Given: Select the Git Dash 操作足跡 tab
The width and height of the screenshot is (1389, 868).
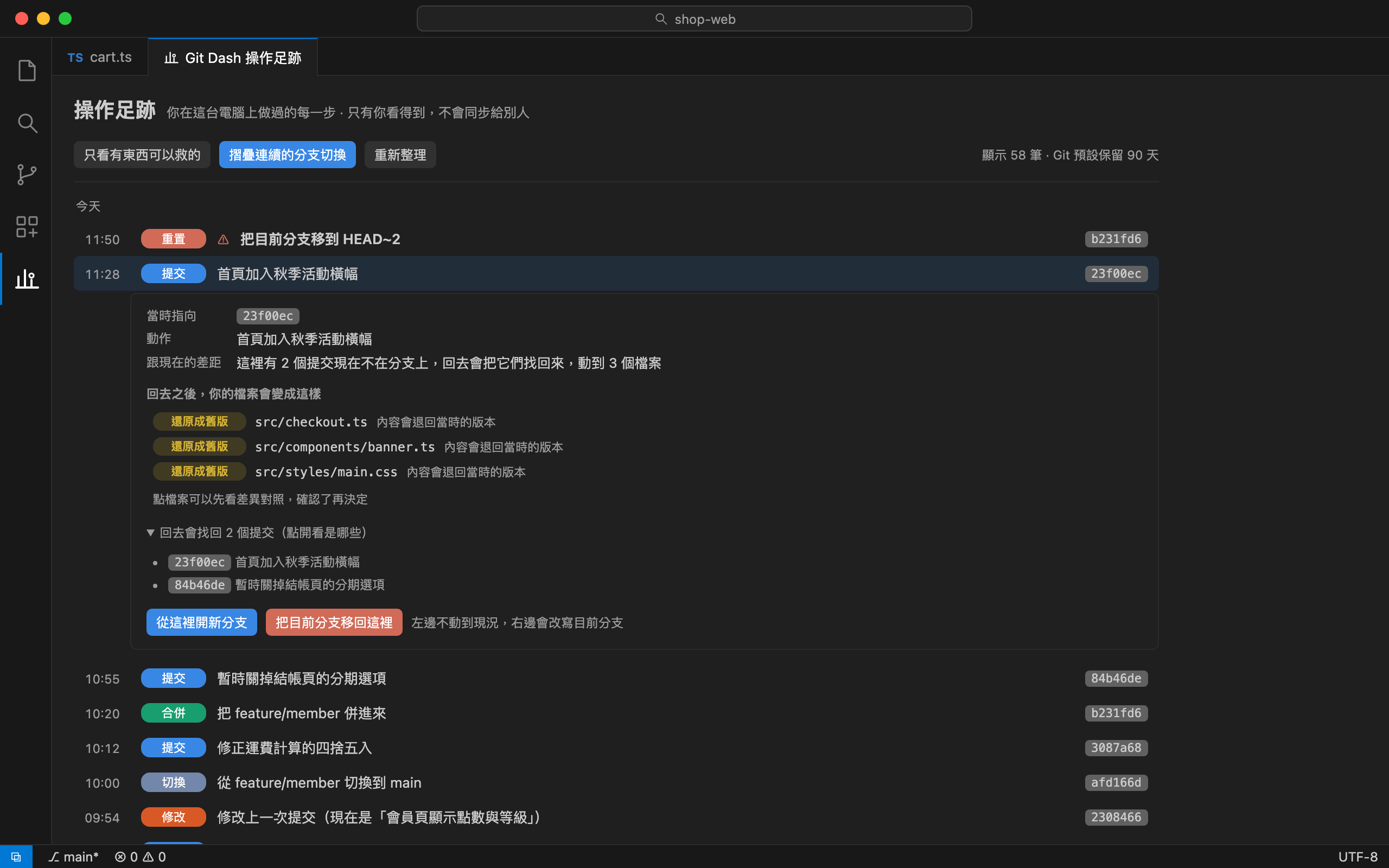Looking at the screenshot, I should click(x=232, y=58).
